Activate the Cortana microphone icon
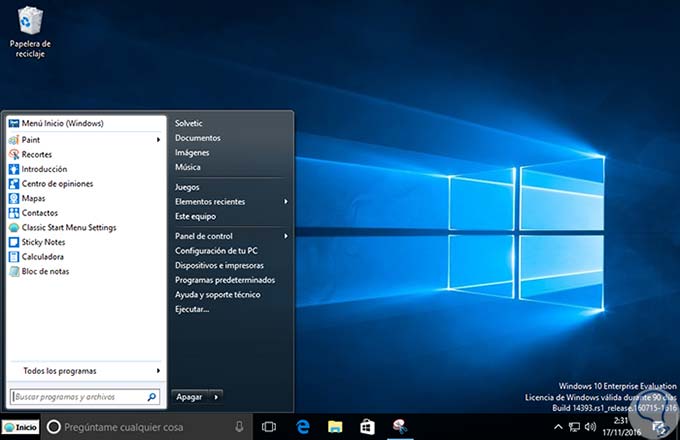 (239, 427)
